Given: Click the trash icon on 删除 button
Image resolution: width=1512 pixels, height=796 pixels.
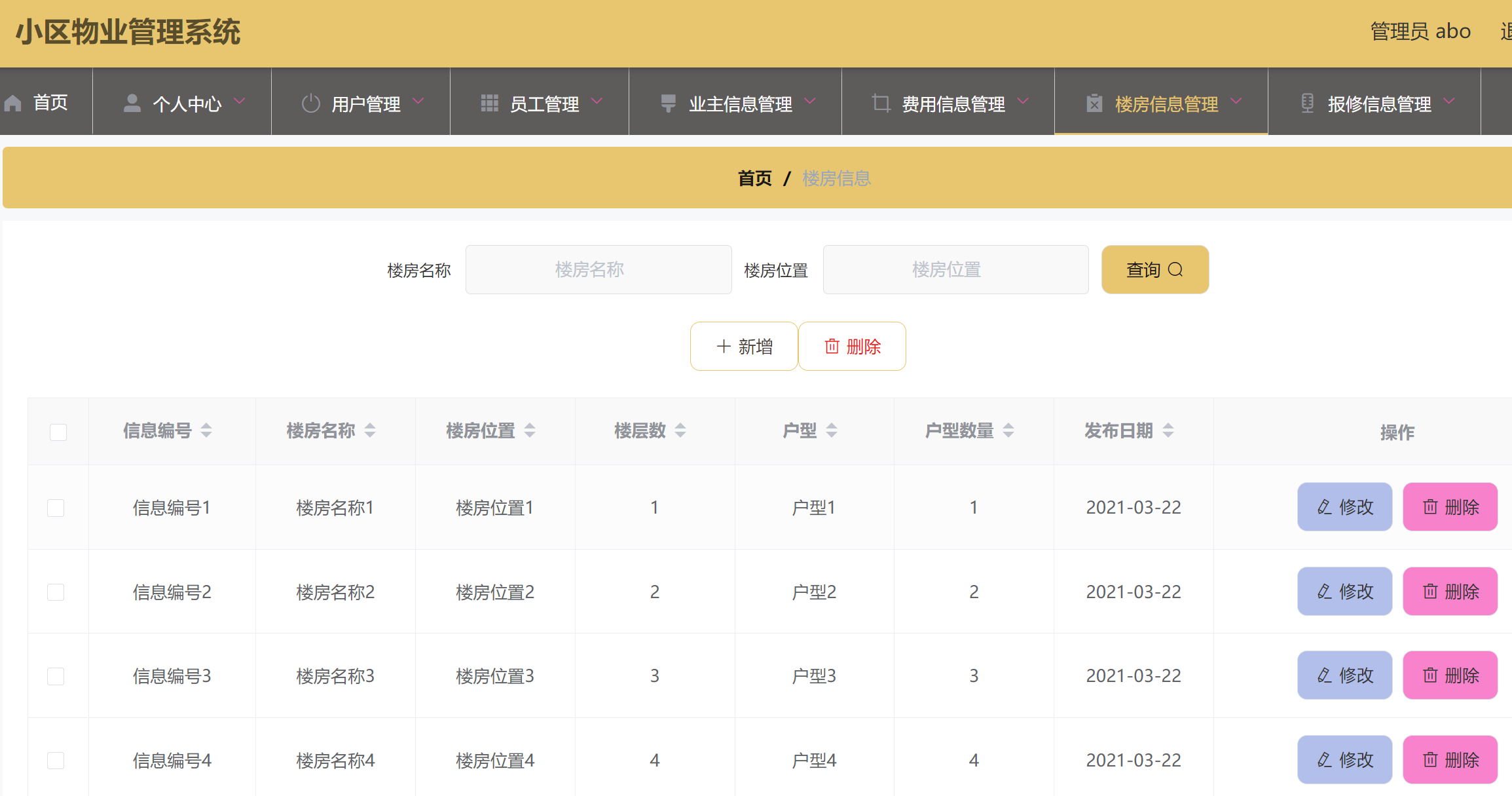Looking at the screenshot, I should point(832,347).
